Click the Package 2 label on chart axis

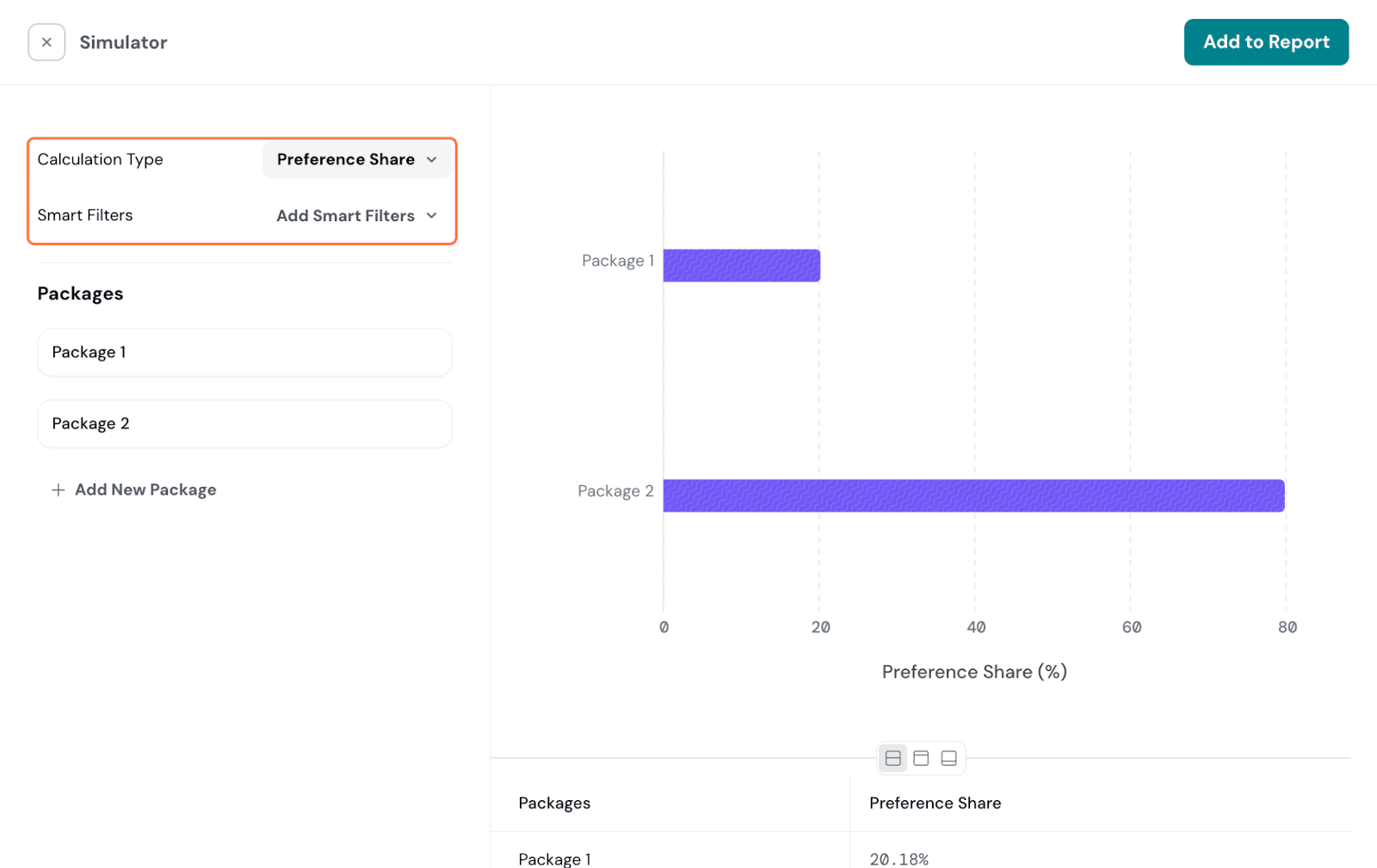615,491
